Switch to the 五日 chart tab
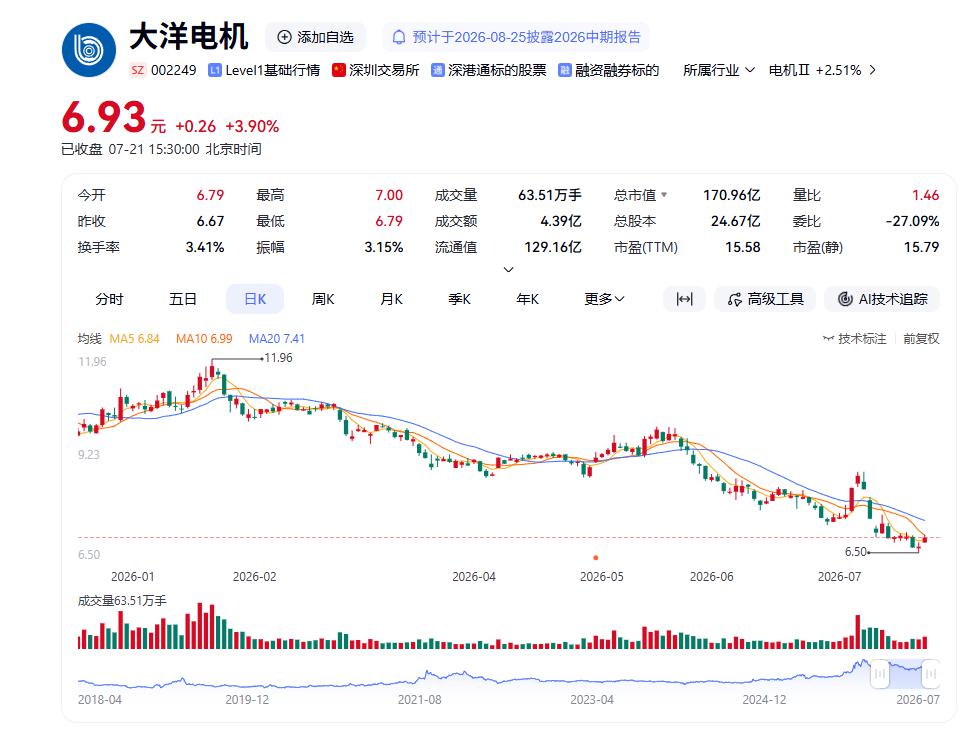Image resolution: width=969 pixels, height=735 pixels. click(x=183, y=299)
